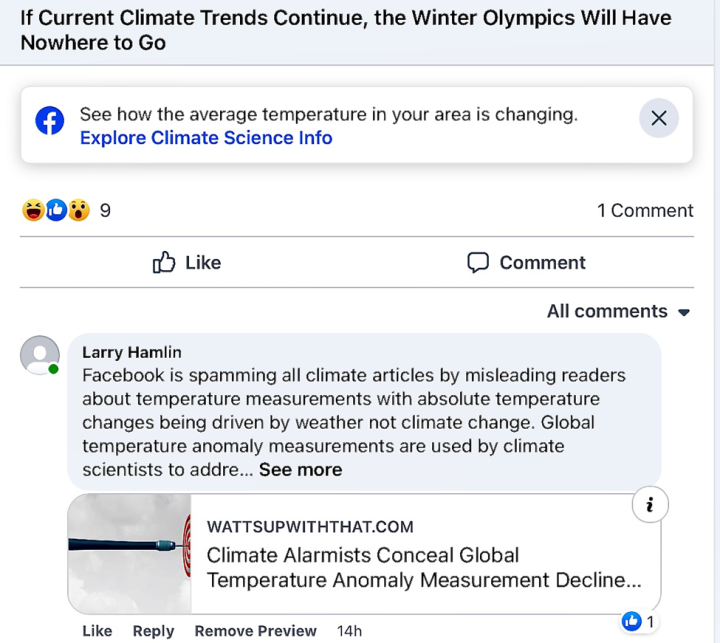The height and width of the screenshot is (643, 720).
Task: Click the blue like reaction emoji
Action: coord(56,210)
